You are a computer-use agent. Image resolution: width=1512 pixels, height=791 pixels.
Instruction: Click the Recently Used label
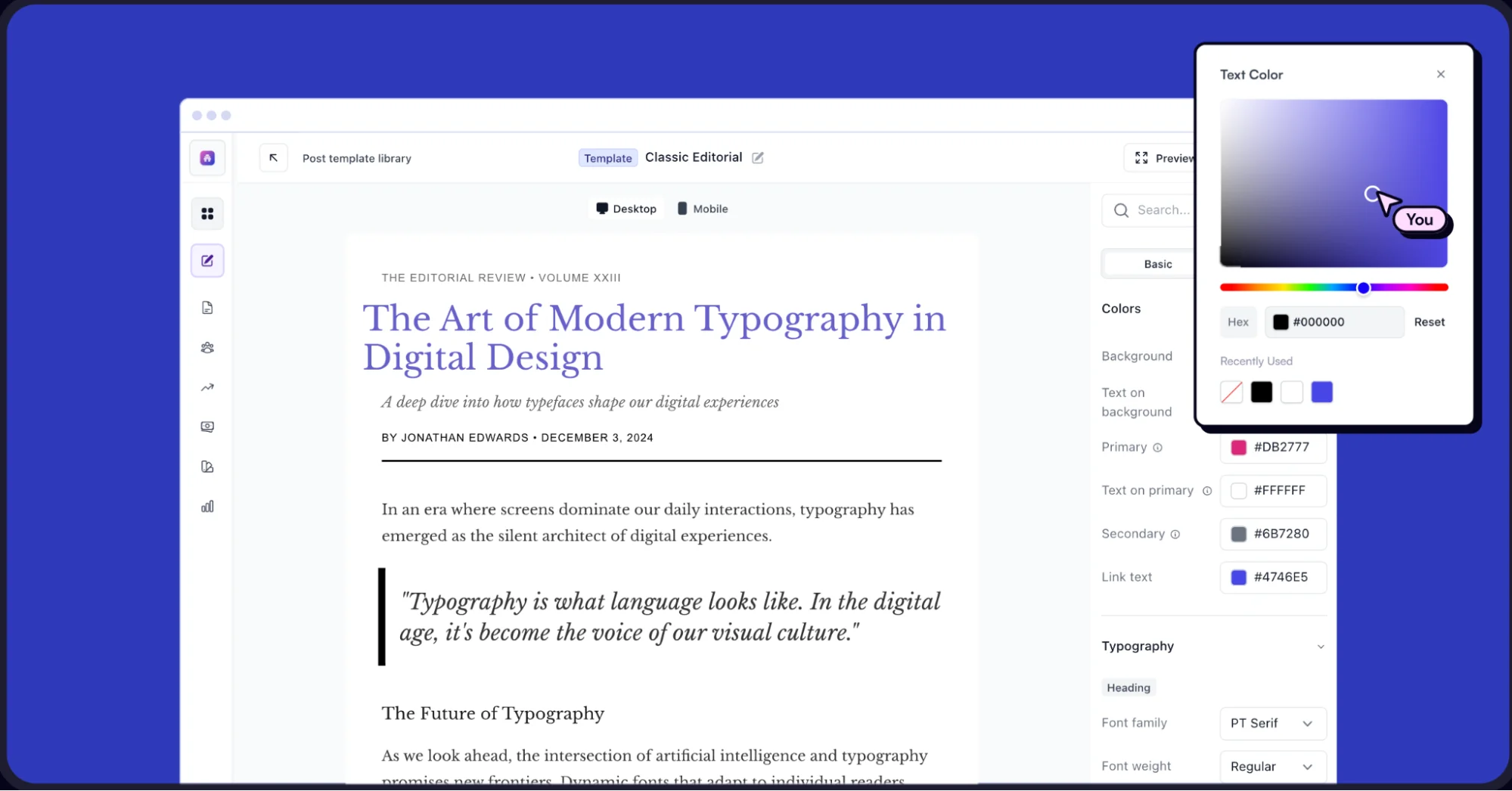(x=1256, y=361)
